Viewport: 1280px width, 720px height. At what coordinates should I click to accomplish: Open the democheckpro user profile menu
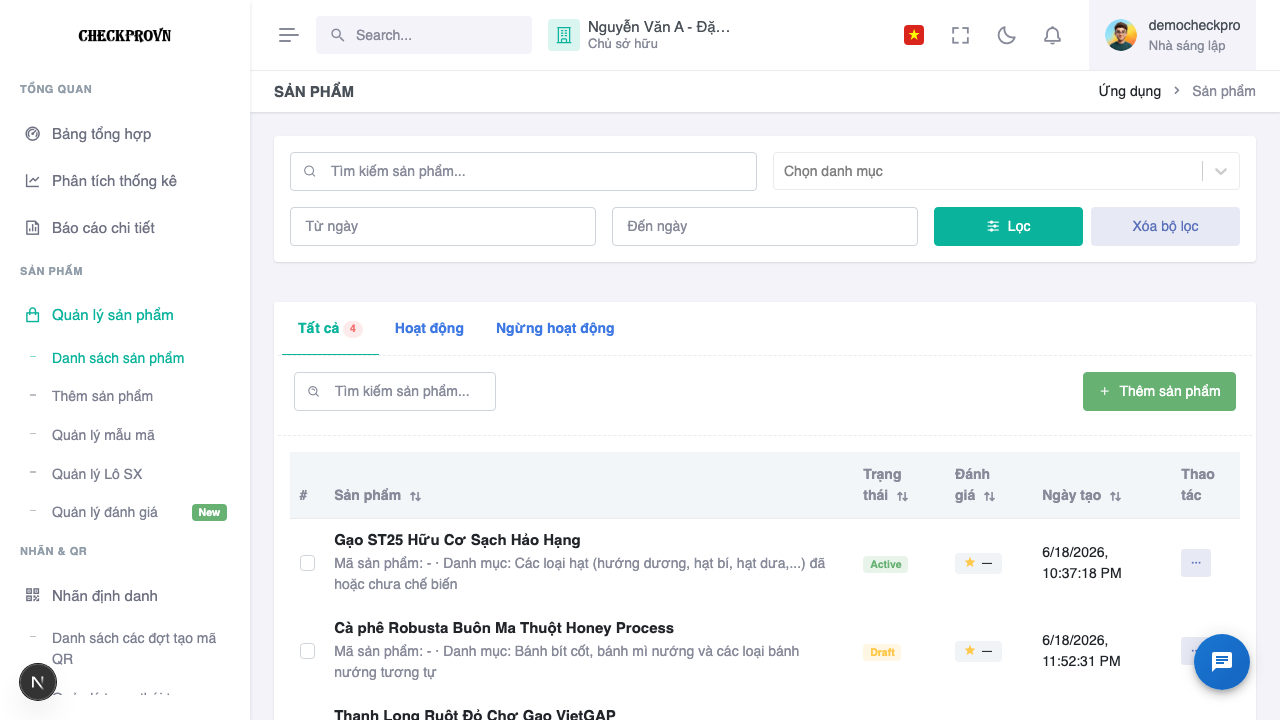click(1172, 35)
